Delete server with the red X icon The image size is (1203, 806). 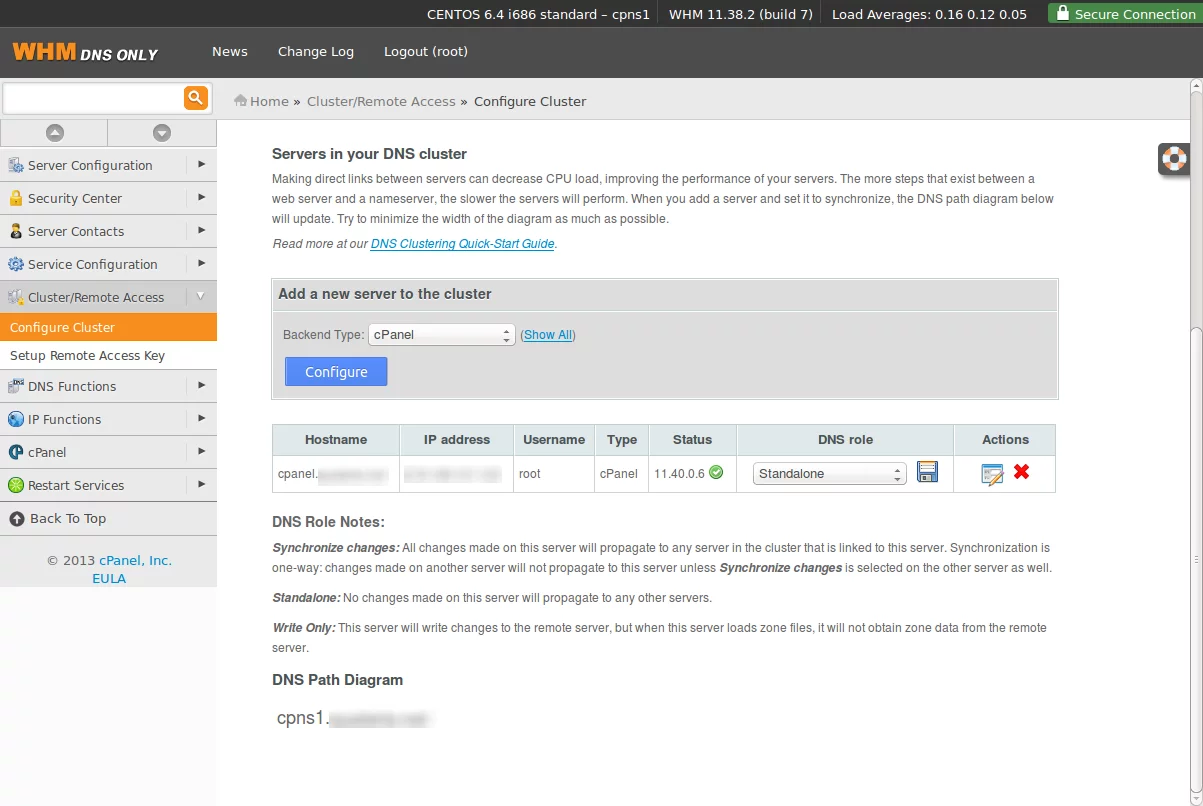click(1021, 471)
